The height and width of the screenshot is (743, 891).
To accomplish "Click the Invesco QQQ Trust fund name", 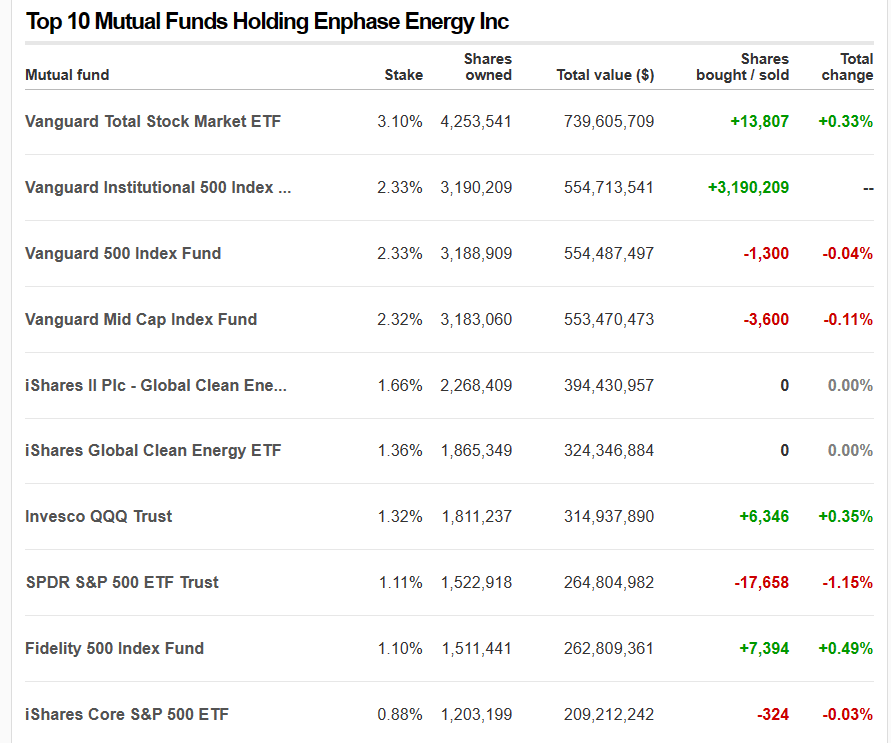I will tap(98, 516).
